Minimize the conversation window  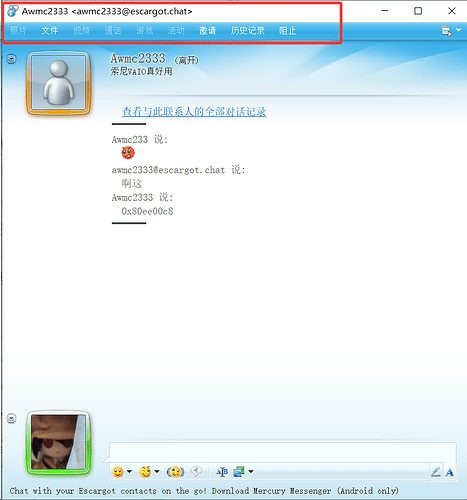coord(385,11)
